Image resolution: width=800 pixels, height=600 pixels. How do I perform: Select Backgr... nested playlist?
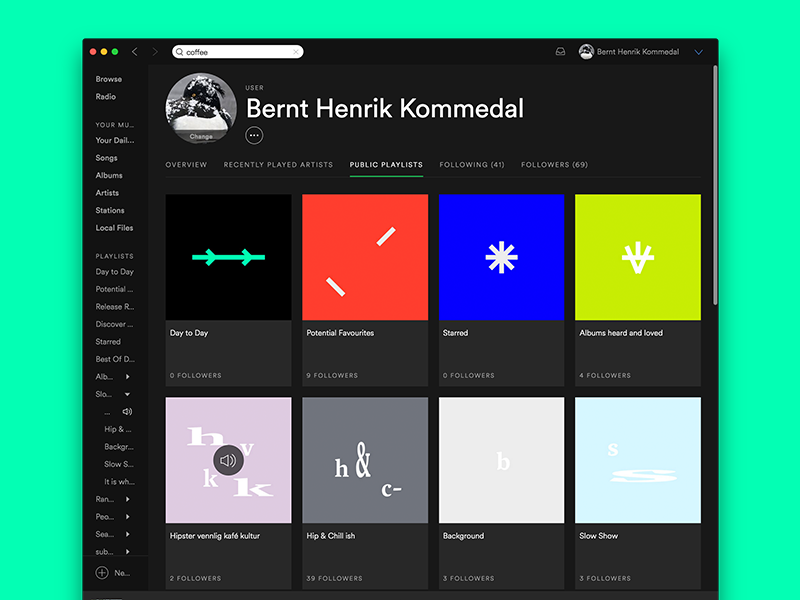pyautogui.click(x=119, y=446)
